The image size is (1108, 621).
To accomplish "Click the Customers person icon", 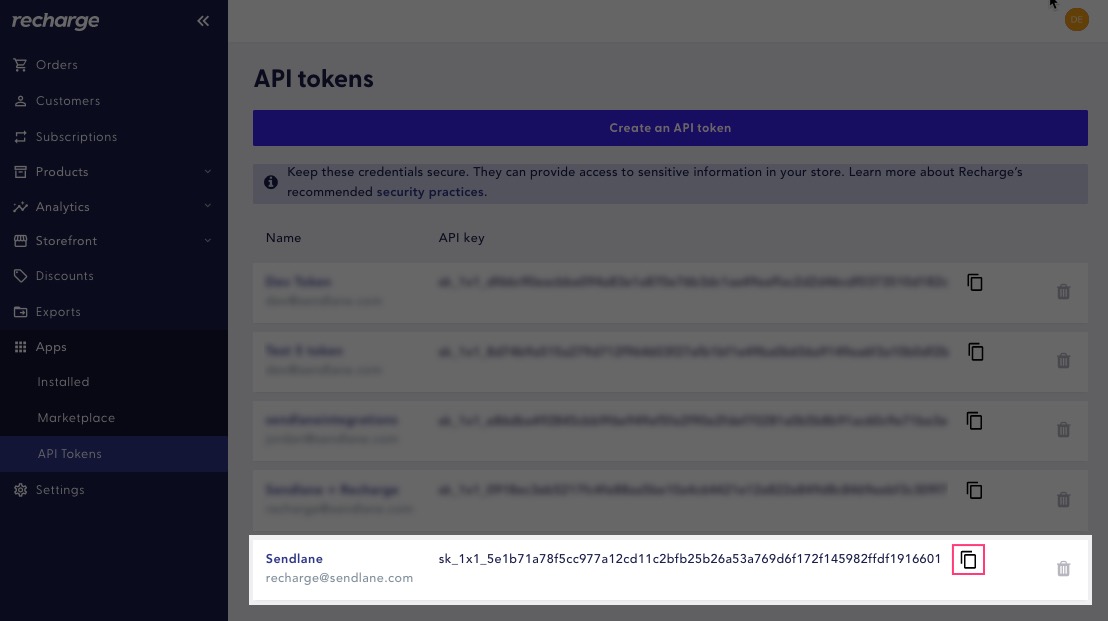I will (x=20, y=101).
